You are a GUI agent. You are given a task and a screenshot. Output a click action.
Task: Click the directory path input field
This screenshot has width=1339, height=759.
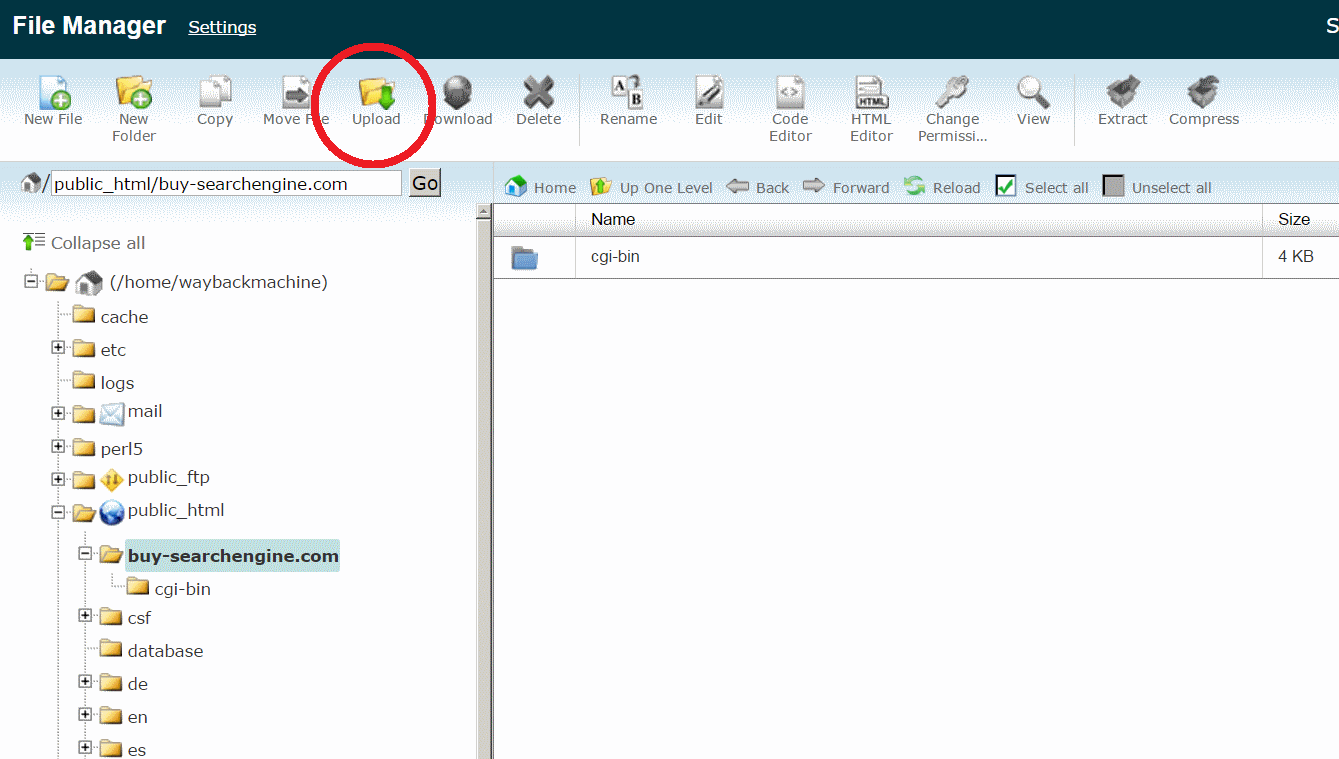(x=226, y=184)
